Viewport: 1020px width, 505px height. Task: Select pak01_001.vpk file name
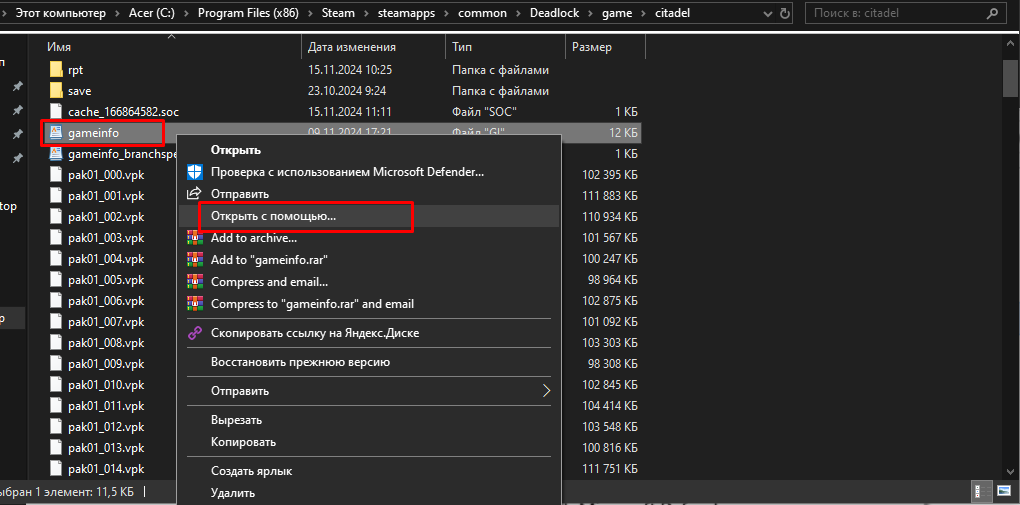click(105, 196)
